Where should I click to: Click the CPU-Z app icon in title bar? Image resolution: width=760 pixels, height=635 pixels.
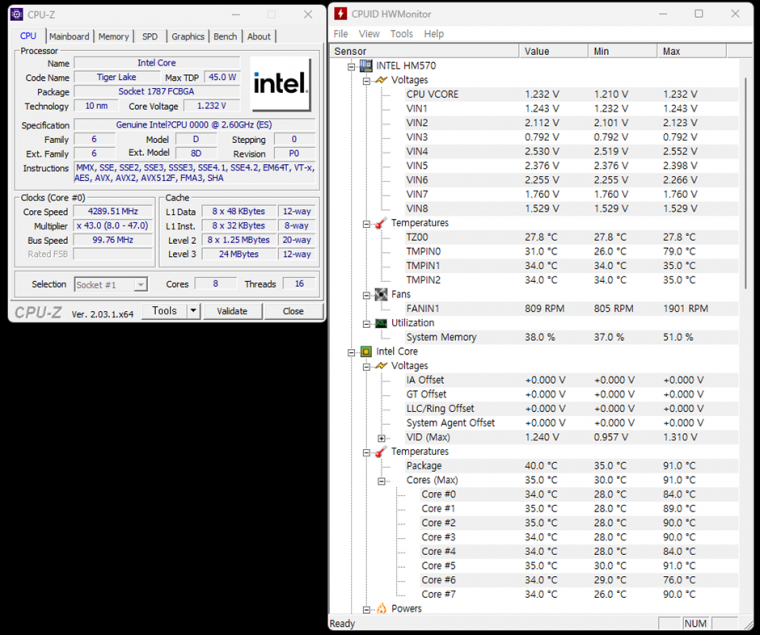click(16, 15)
